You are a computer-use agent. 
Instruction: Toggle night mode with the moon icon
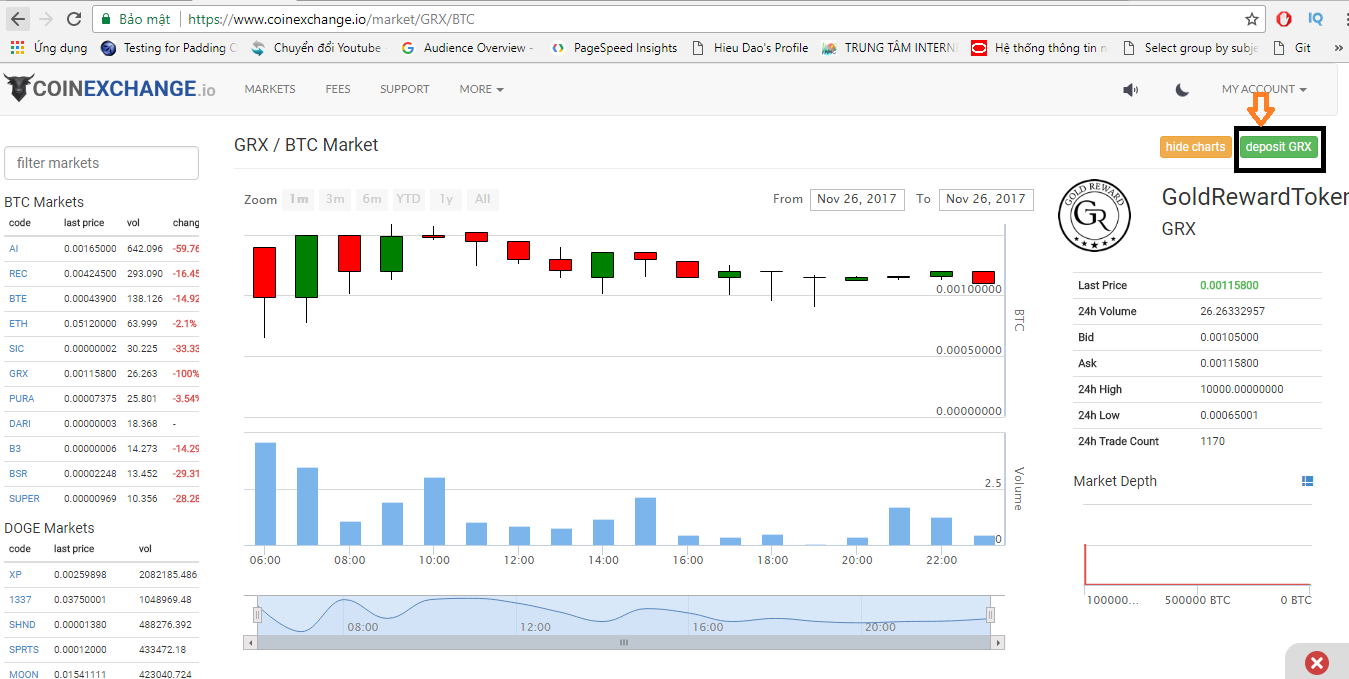tap(1182, 90)
